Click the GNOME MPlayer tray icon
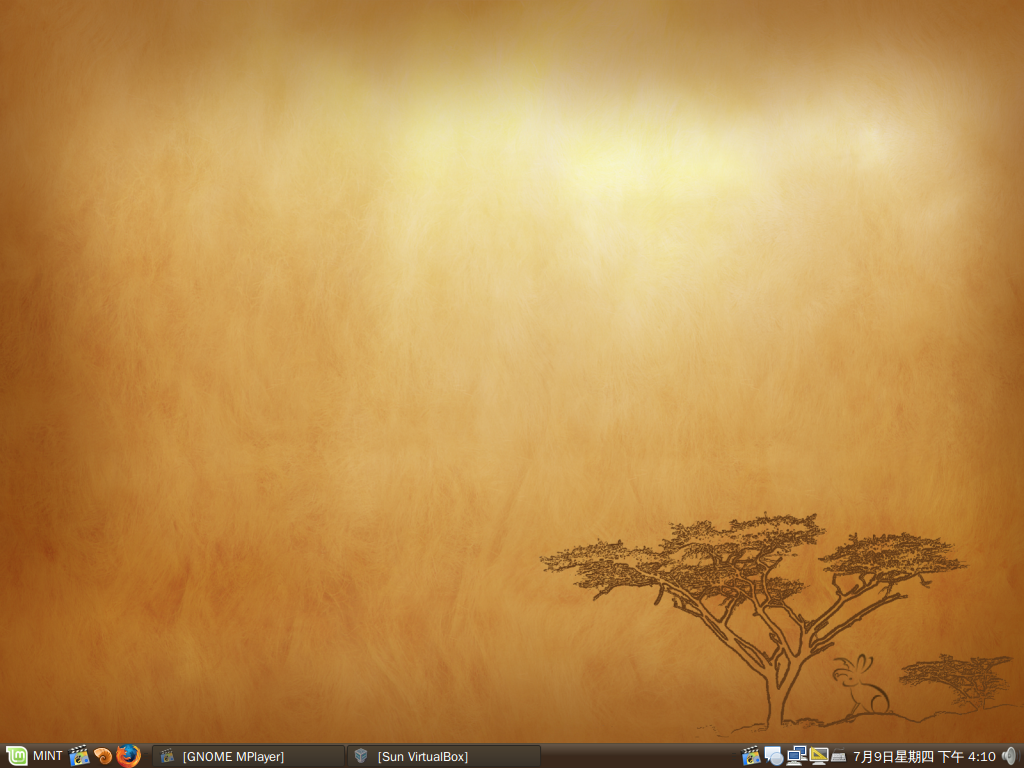Viewport: 1024px width, 768px height. coord(752,756)
